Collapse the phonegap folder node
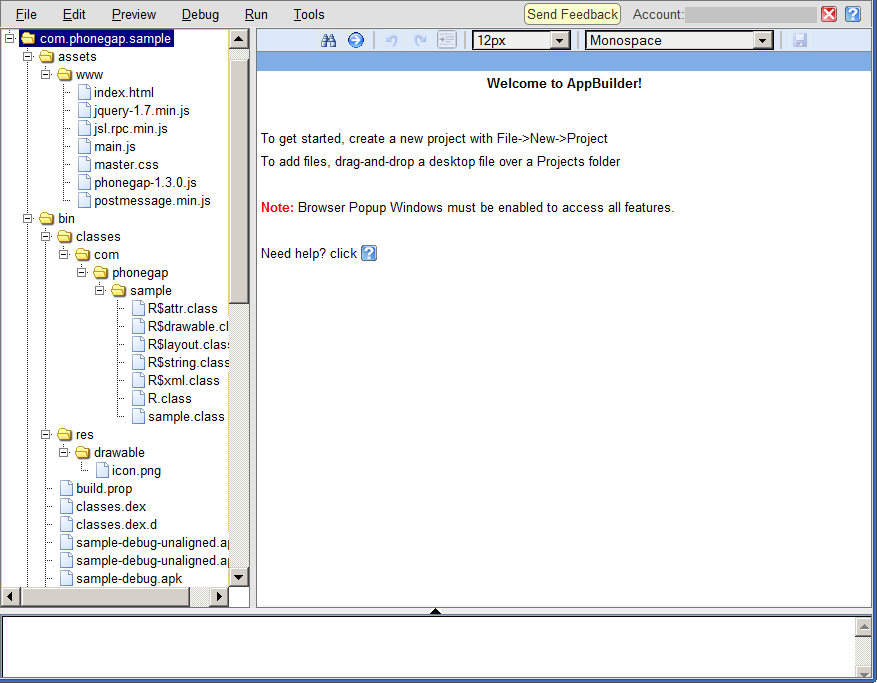877x683 pixels. [82, 272]
